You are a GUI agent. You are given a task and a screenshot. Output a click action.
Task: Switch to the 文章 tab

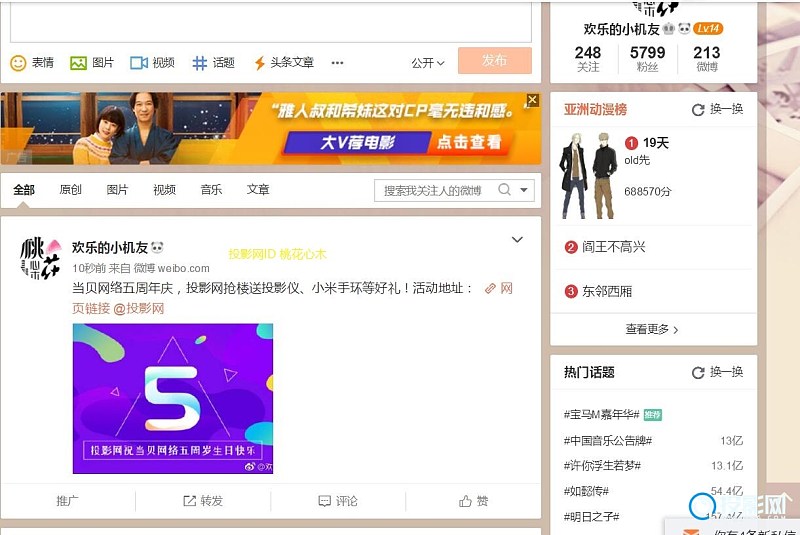pyautogui.click(x=258, y=190)
